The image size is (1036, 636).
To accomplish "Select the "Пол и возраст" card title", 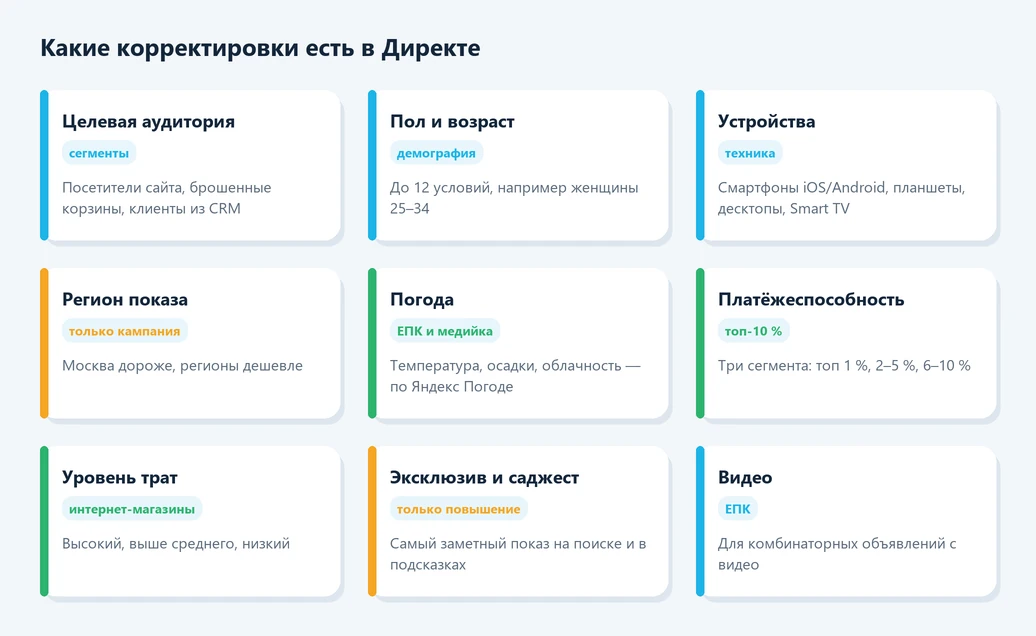I will click(x=452, y=122).
